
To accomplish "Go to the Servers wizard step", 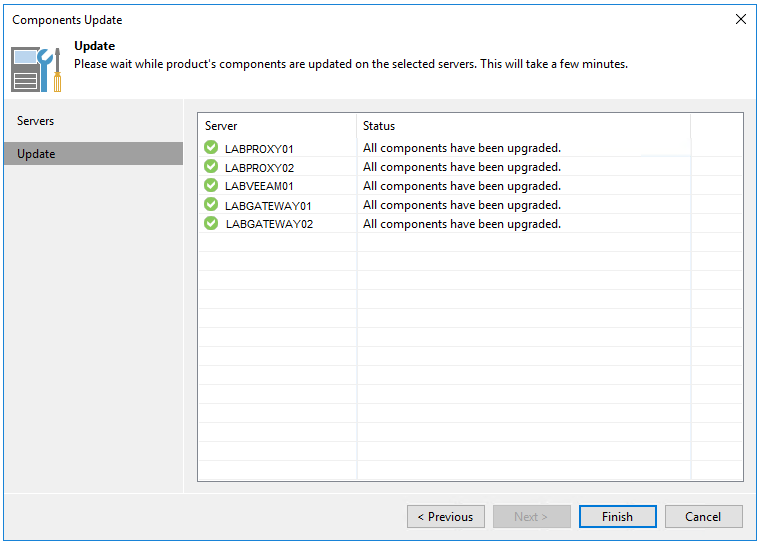I will 36,121.
